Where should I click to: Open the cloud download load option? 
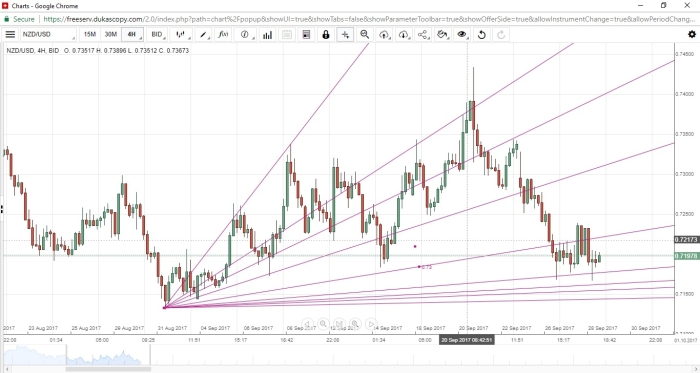[x=404, y=35]
